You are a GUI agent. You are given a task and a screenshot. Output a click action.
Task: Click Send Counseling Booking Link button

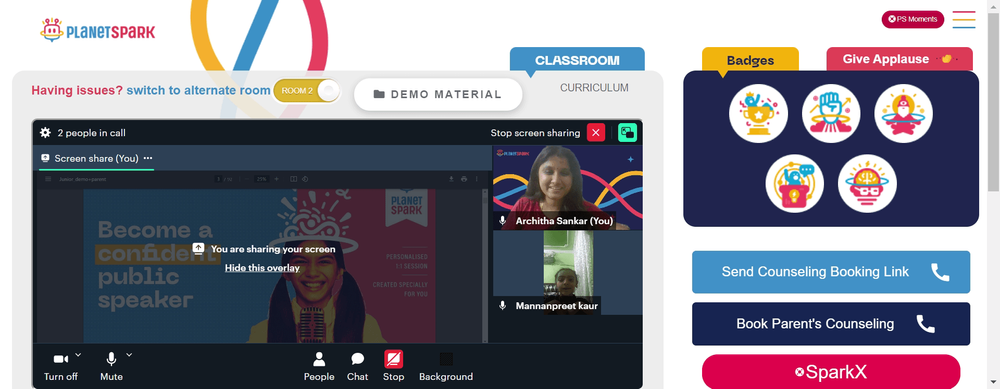[831, 272]
